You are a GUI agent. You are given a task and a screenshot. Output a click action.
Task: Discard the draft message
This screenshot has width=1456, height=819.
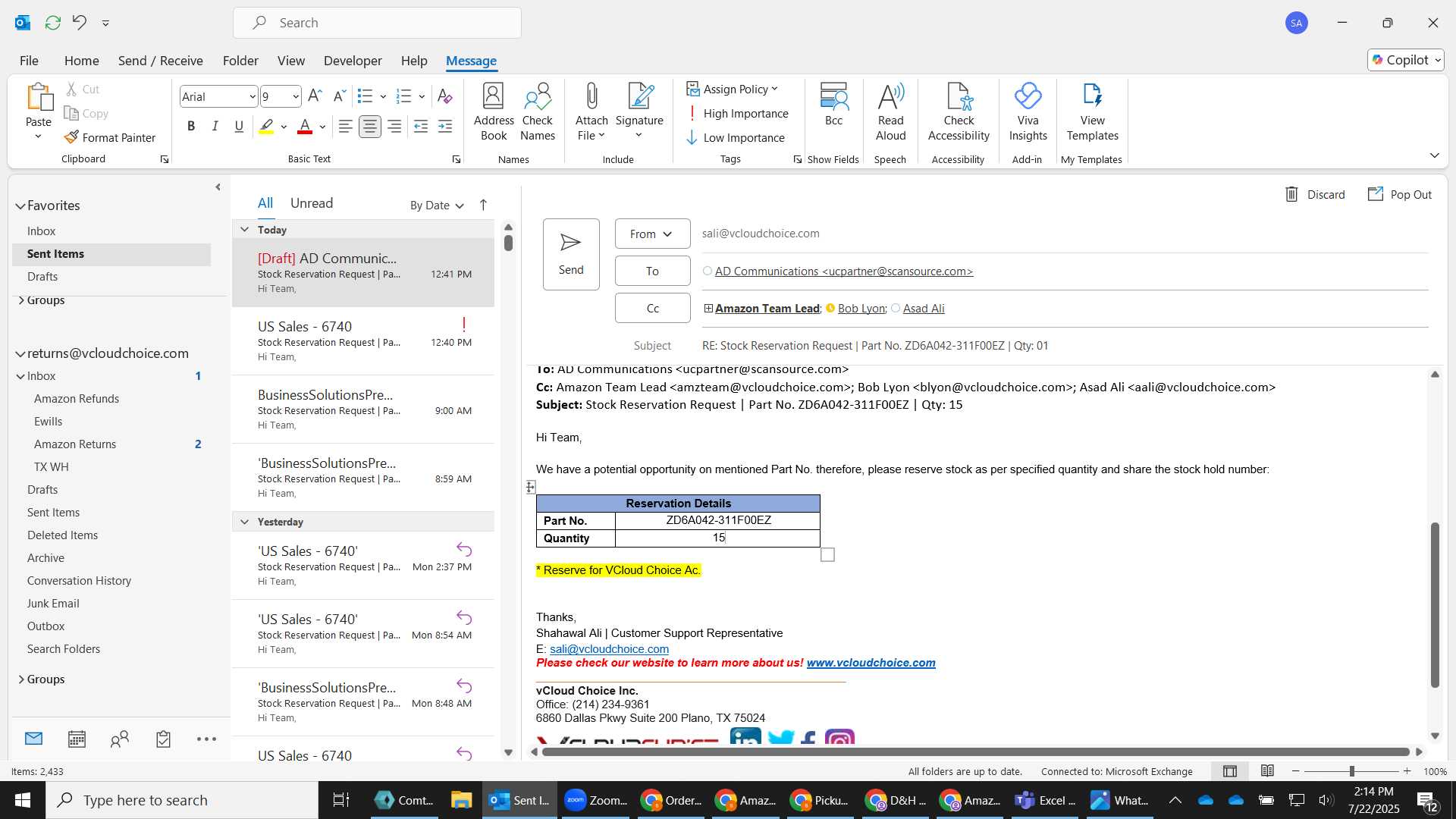click(x=1315, y=195)
